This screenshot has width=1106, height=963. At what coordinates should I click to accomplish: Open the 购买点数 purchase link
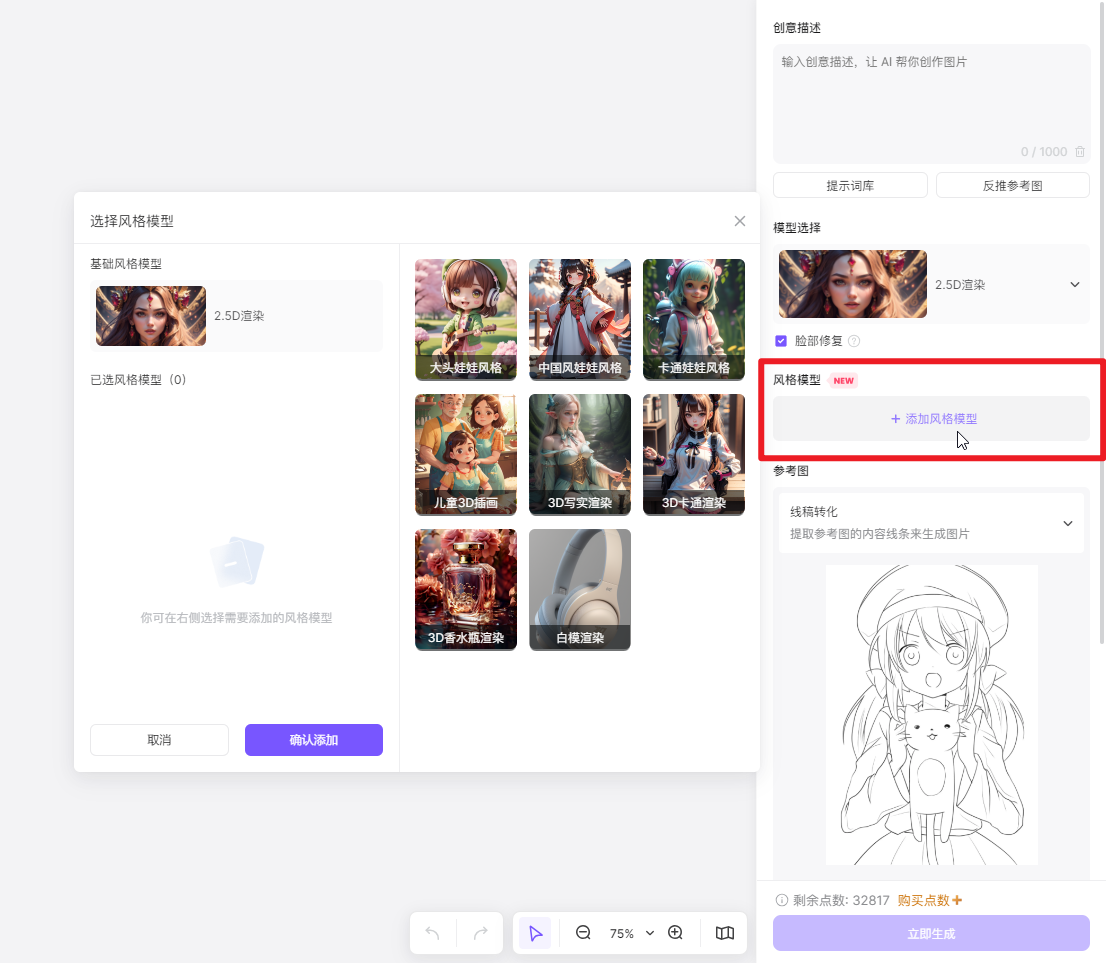(x=930, y=900)
